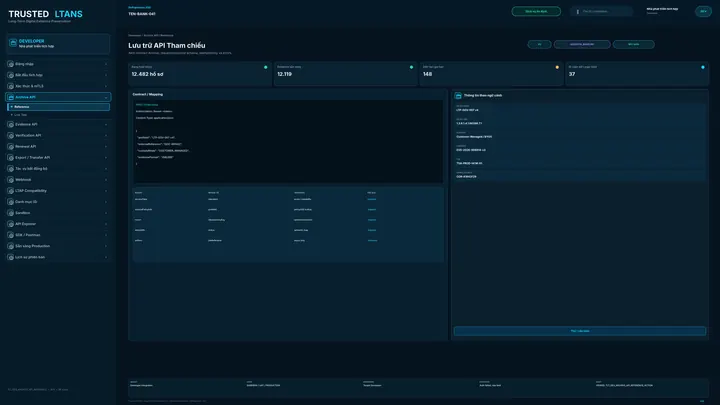The width and height of the screenshot is (720, 405).
Task: Click the third pill button near page title
Action: click(634, 45)
